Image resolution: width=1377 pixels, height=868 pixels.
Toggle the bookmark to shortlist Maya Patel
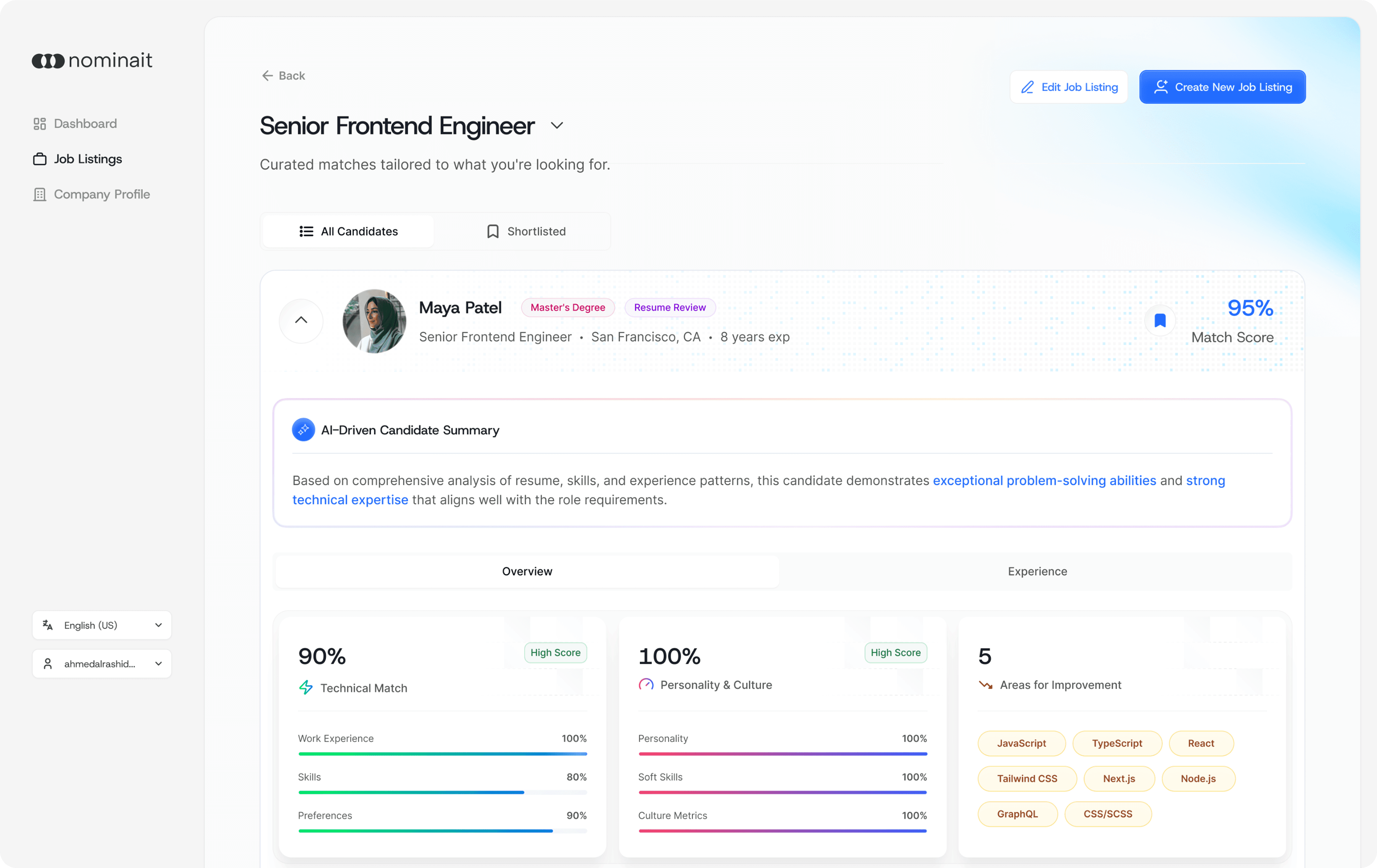[x=1160, y=320]
